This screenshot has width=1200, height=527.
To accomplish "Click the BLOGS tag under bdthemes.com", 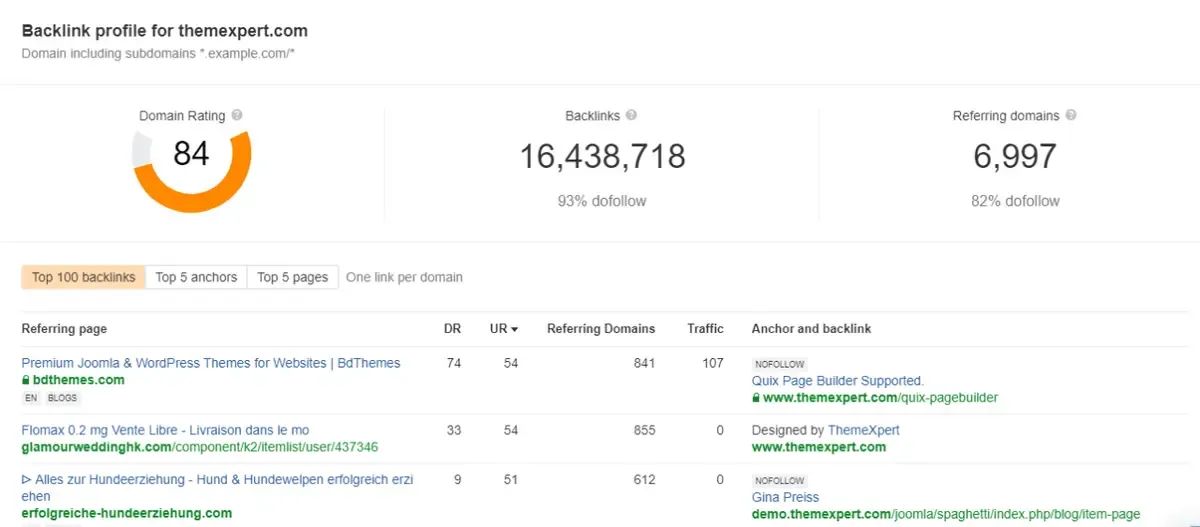I will [62, 398].
